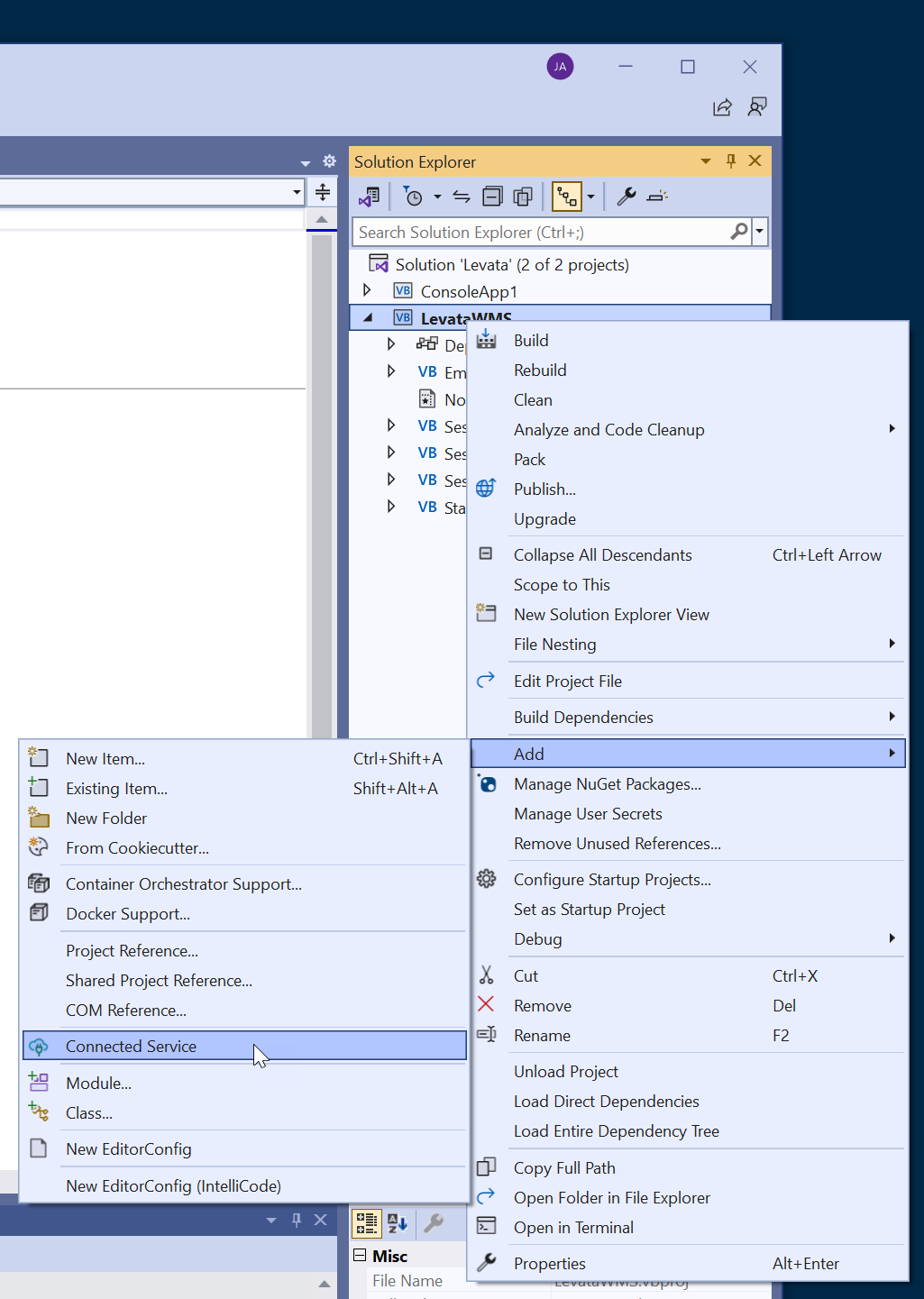
Task: Select From Cookiecutter...
Action: coord(244,847)
